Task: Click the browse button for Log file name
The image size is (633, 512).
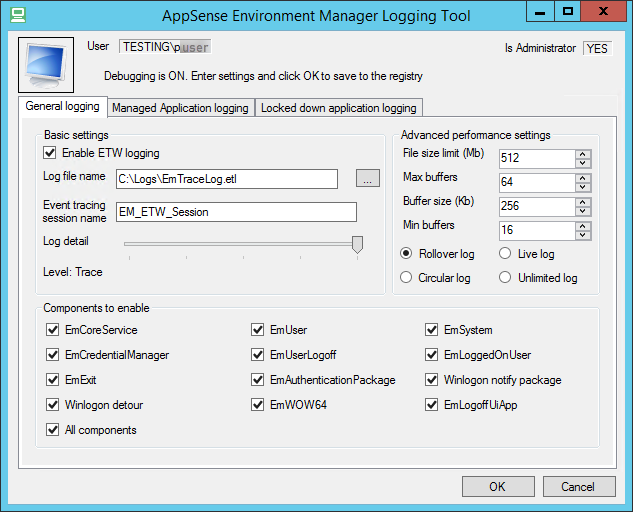Action: pos(368,179)
